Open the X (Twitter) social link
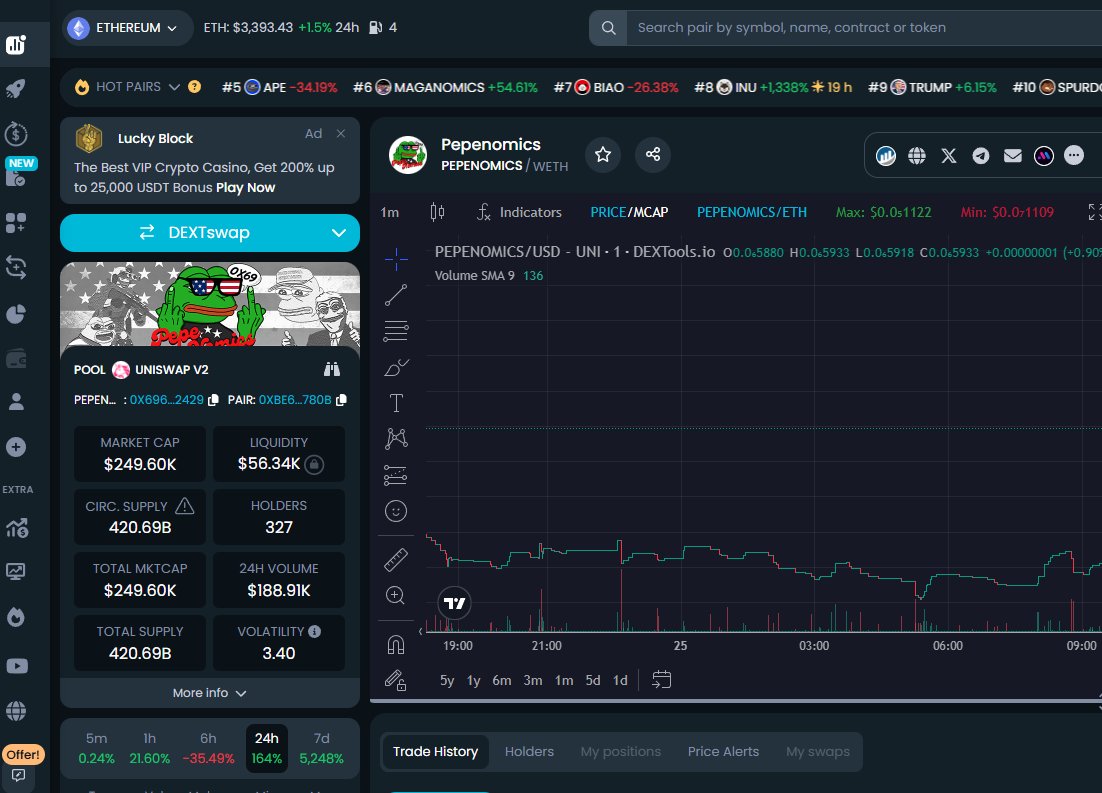 (949, 155)
